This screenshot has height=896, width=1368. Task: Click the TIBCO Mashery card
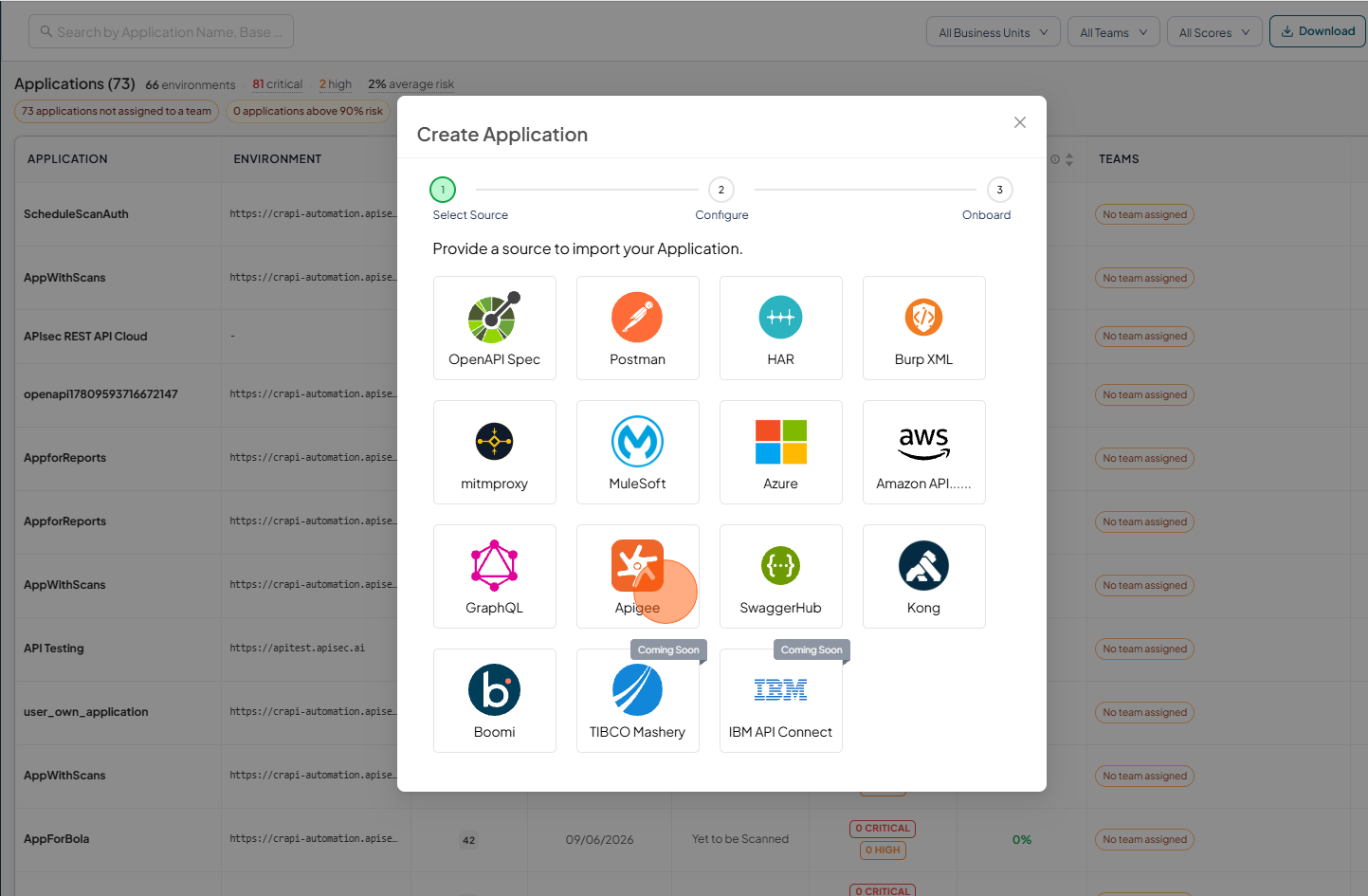coord(637,701)
